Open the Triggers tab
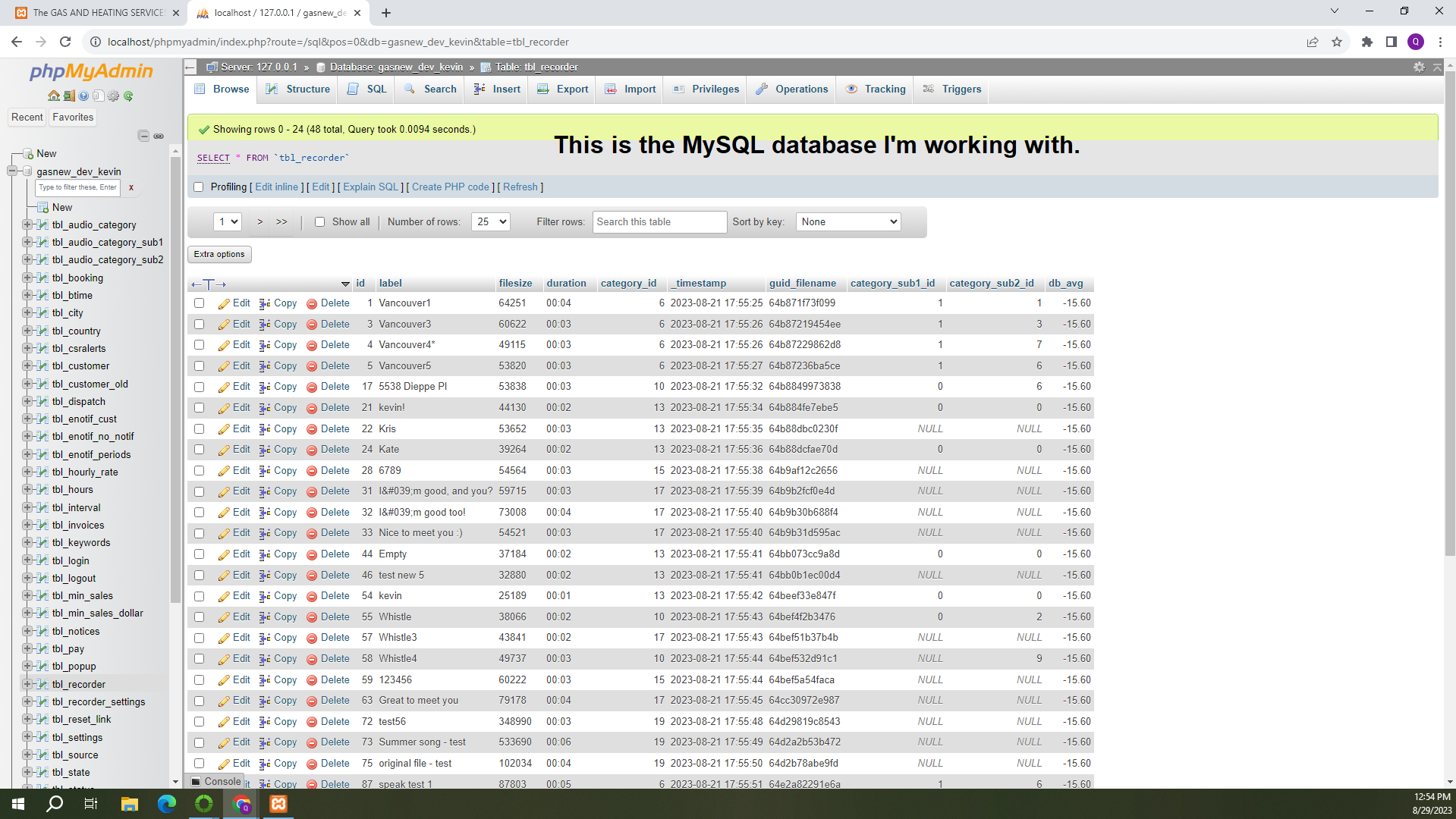1456x819 pixels. tap(952, 89)
